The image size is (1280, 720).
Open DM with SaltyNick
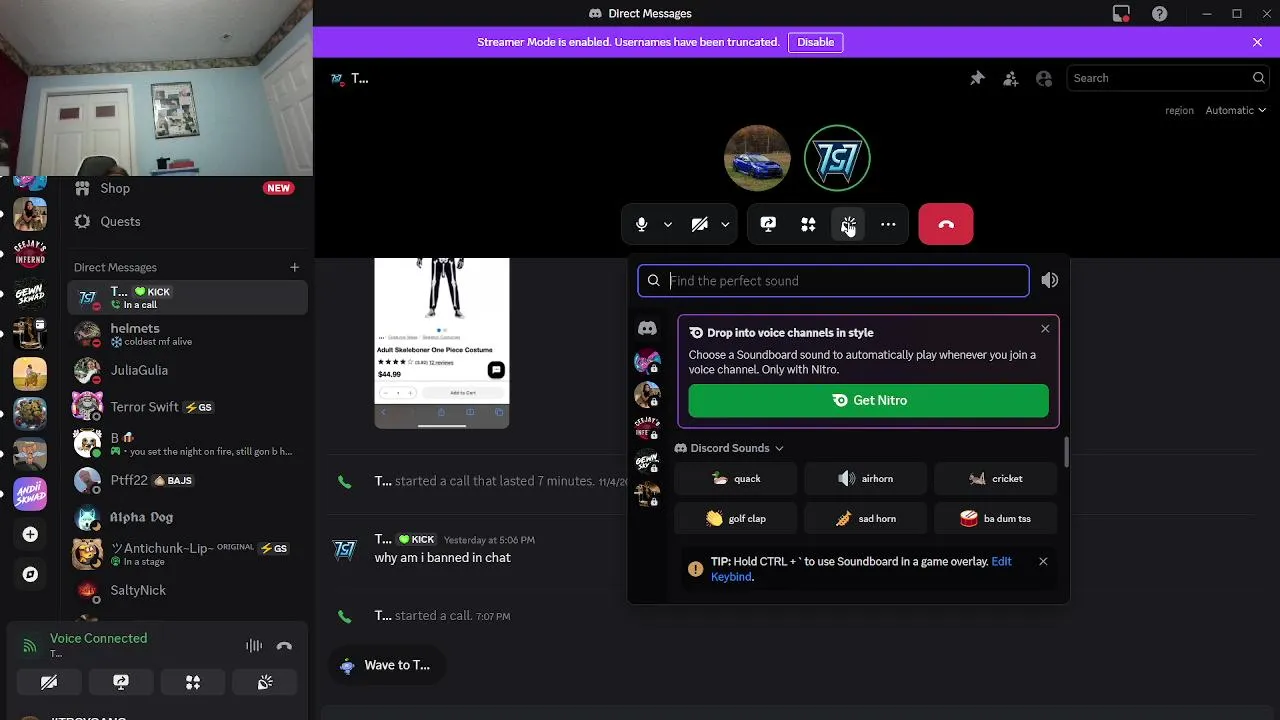pyautogui.click(x=187, y=590)
